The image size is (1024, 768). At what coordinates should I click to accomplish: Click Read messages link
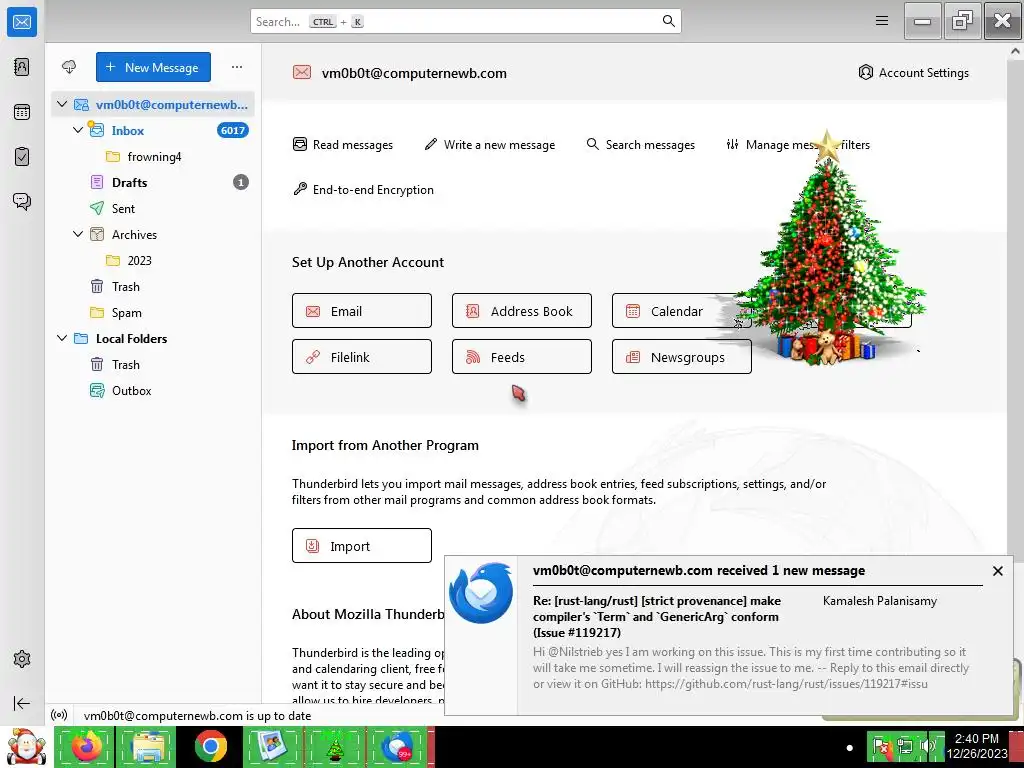pyautogui.click(x=343, y=144)
